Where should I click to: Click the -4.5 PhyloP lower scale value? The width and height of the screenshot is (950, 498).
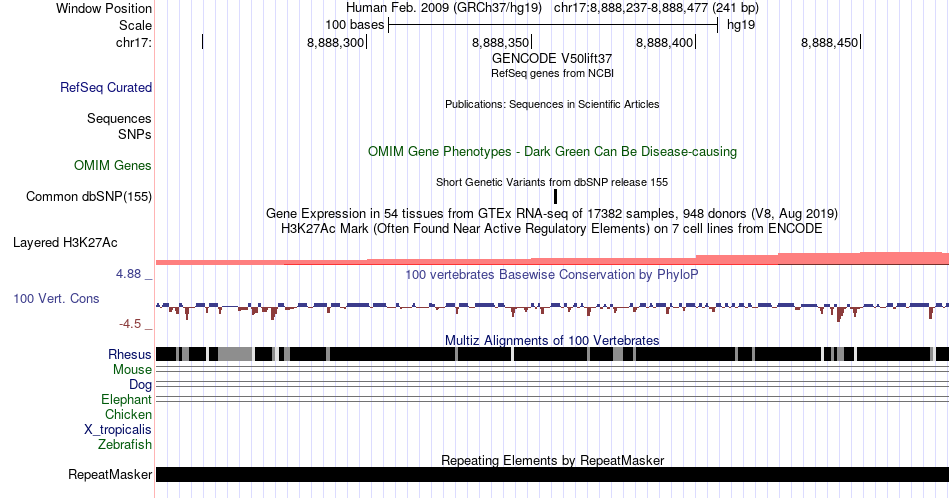coord(130,324)
